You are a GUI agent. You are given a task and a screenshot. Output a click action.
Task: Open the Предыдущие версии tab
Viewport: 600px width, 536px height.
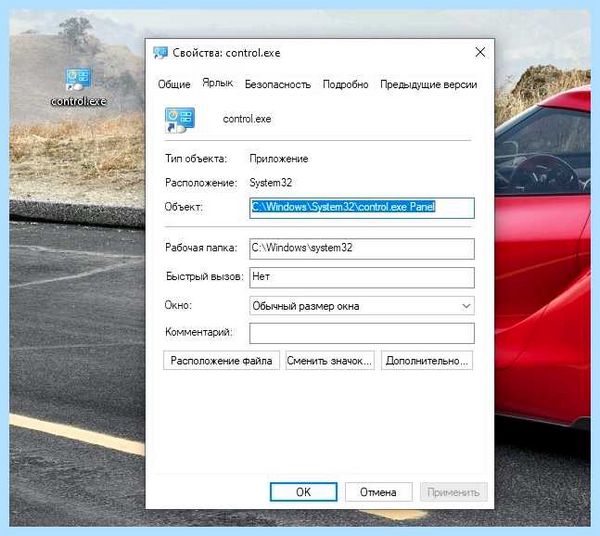coord(429,84)
